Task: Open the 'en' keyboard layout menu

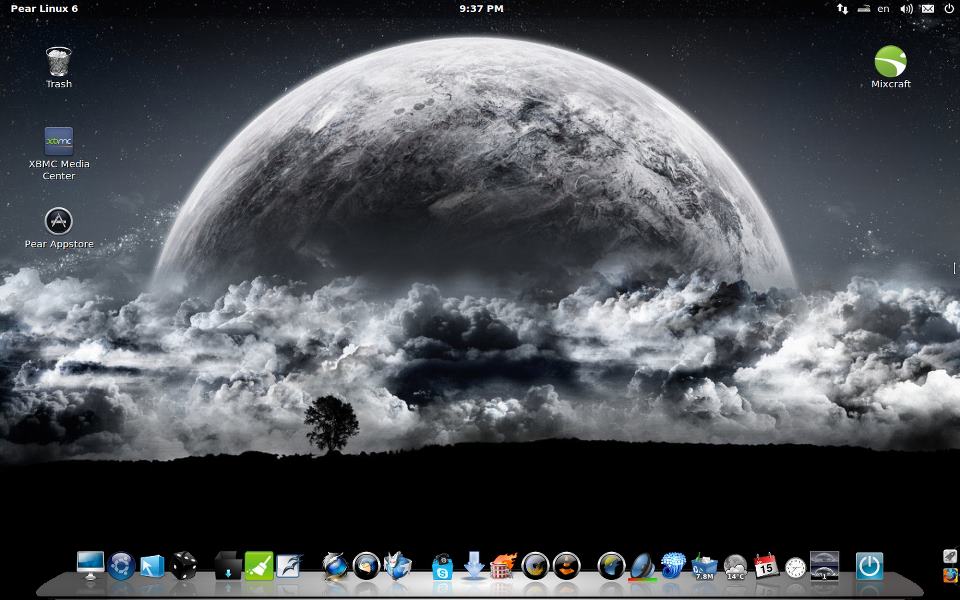Action: click(x=884, y=9)
